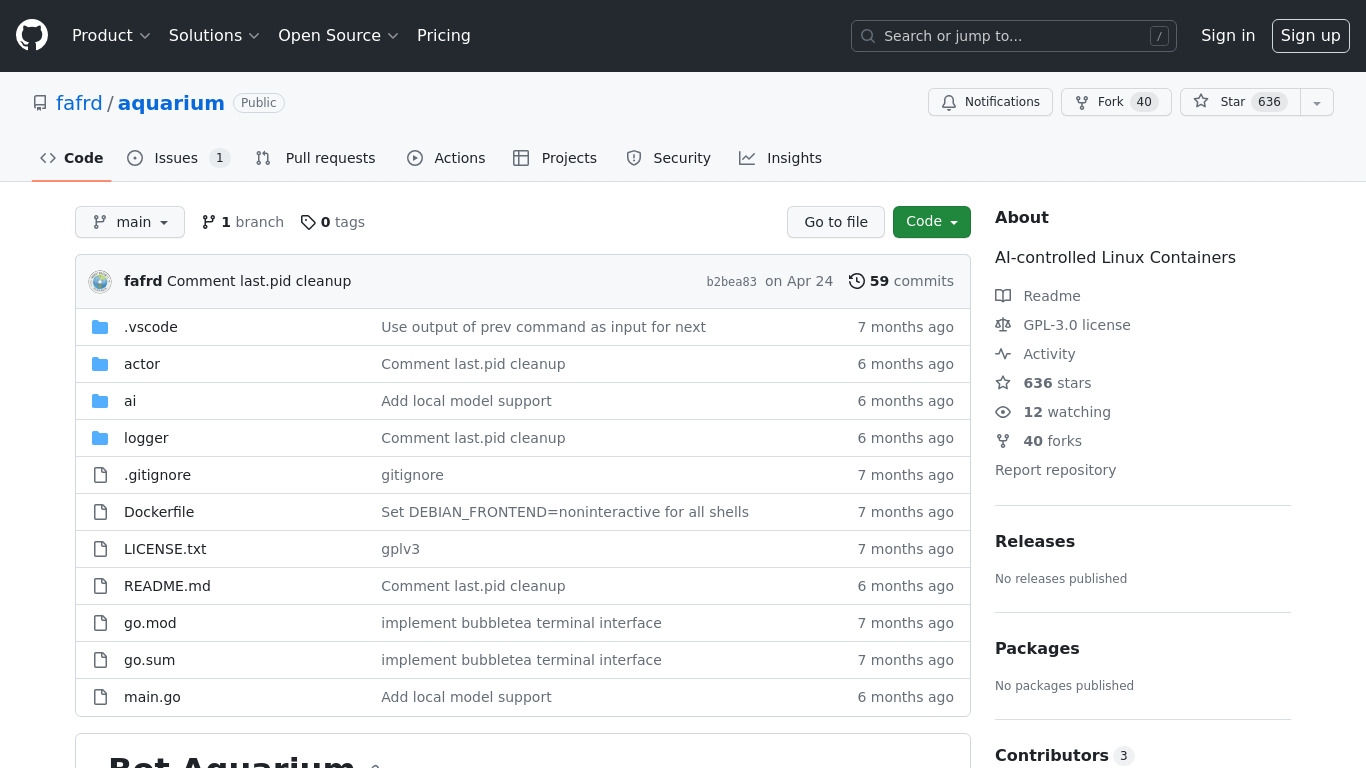View the 59 commits history
The height and width of the screenshot is (768, 1366).
coord(902,281)
